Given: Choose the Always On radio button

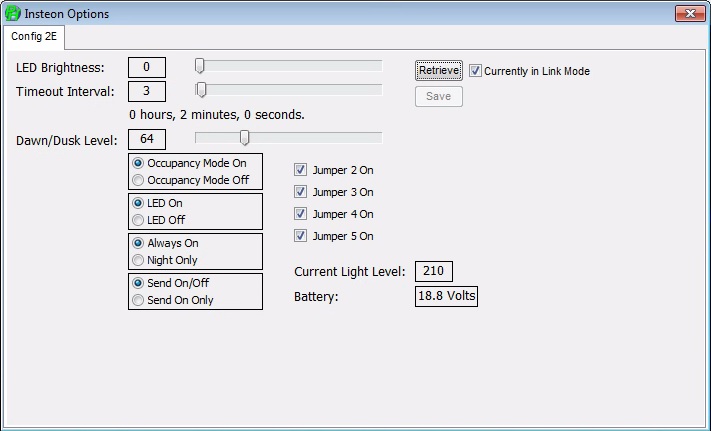Looking at the screenshot, I should [138, 243].
